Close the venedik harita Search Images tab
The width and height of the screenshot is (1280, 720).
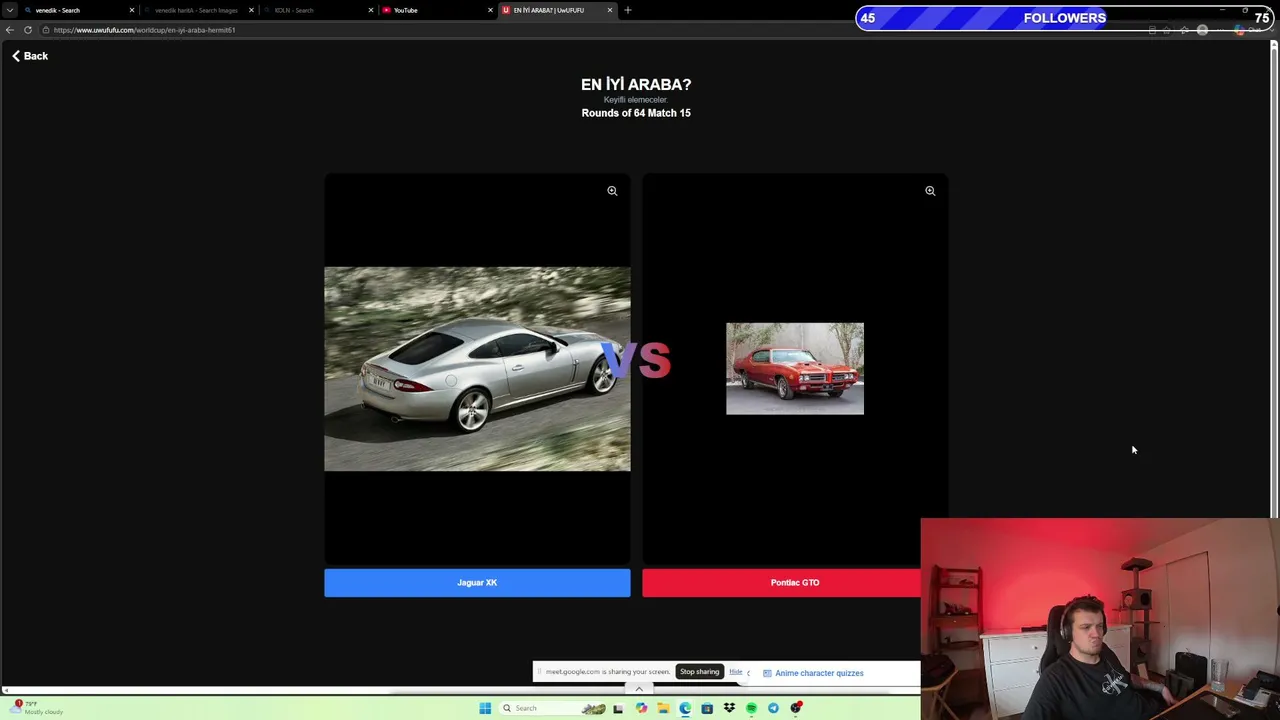(x=251, y=10)
